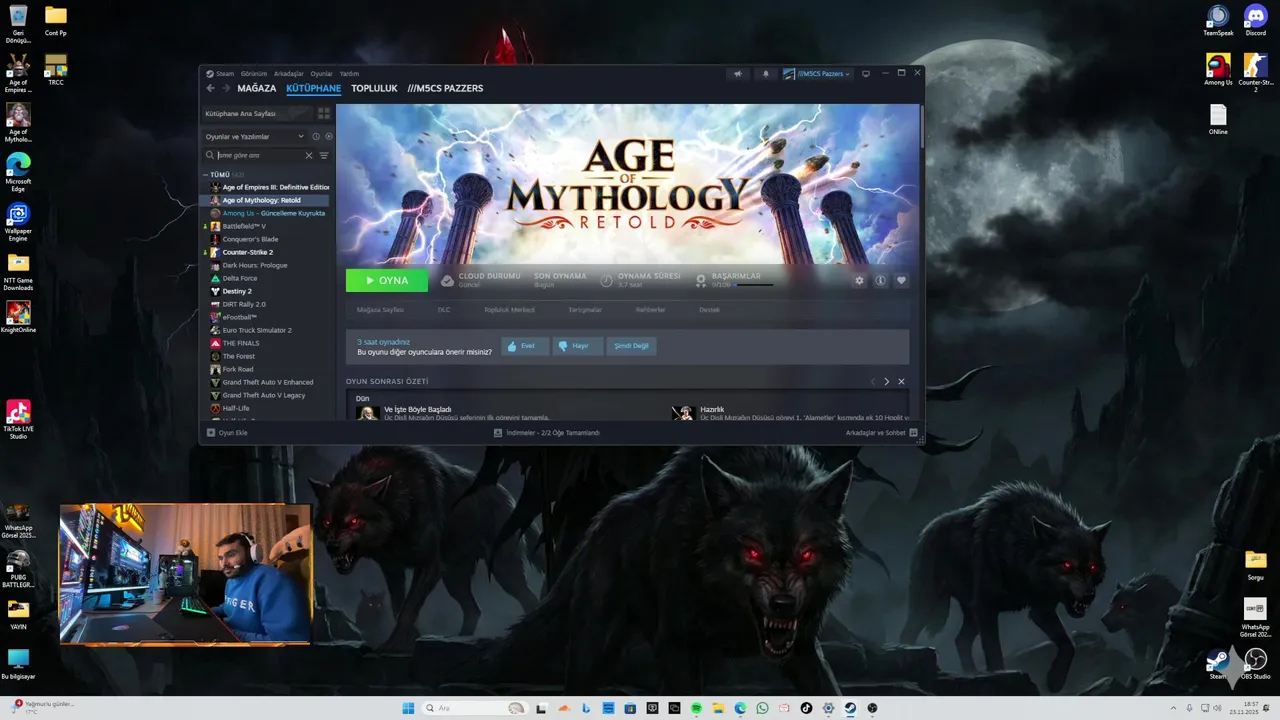Select Among Us in the library list
The height and width of the screenshot is (720, 1280).
pos(269,213)
